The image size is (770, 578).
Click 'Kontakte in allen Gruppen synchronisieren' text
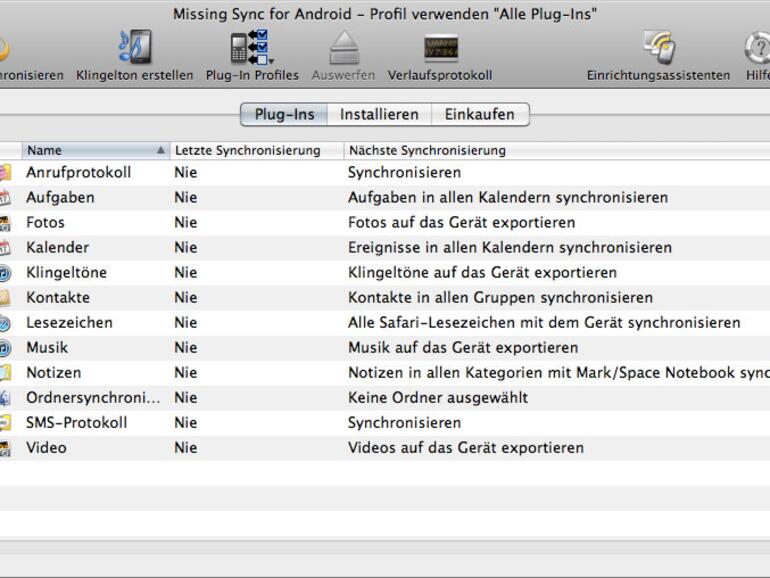coord(500,298)
